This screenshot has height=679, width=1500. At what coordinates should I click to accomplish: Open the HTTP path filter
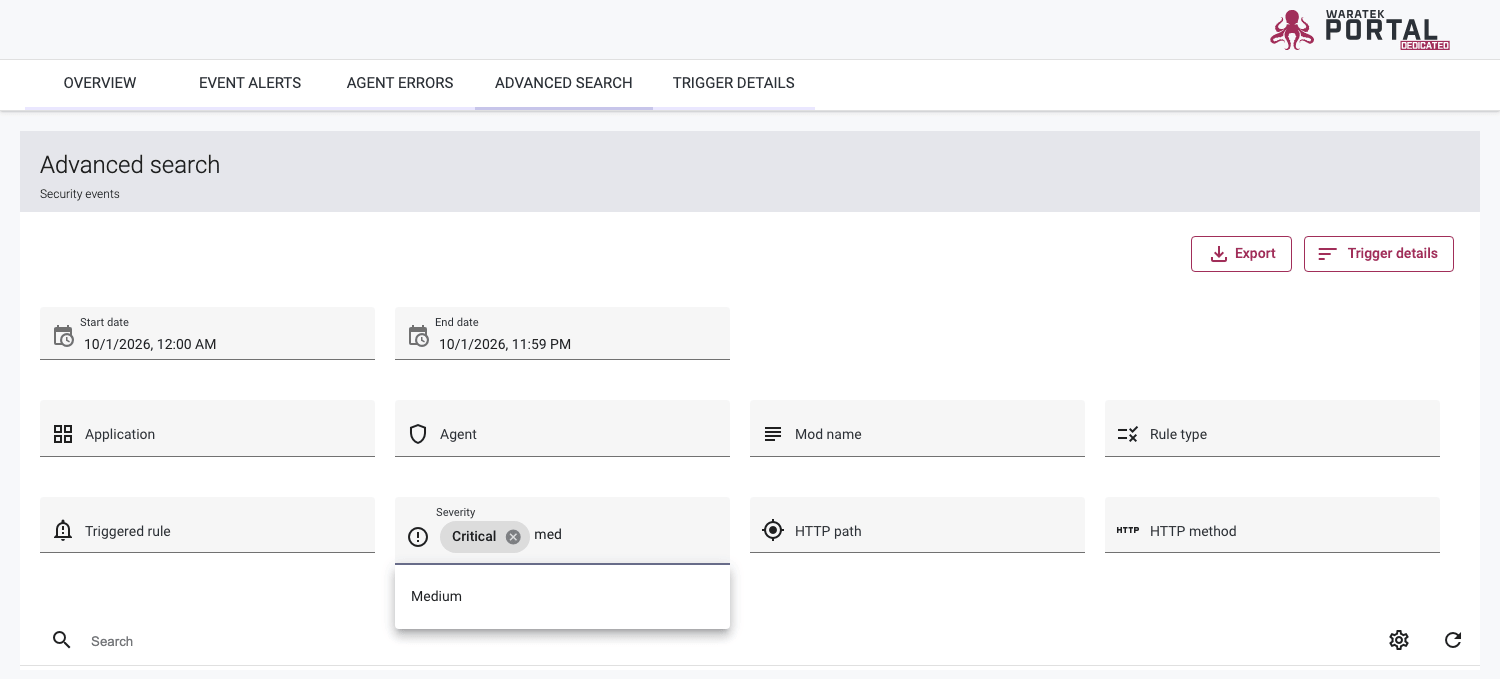pyautogui.click(x=917, y=525)
